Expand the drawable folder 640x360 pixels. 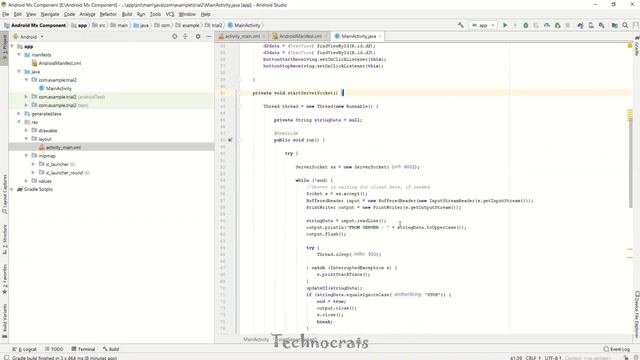pyautogui.click(x=27, y=131)
